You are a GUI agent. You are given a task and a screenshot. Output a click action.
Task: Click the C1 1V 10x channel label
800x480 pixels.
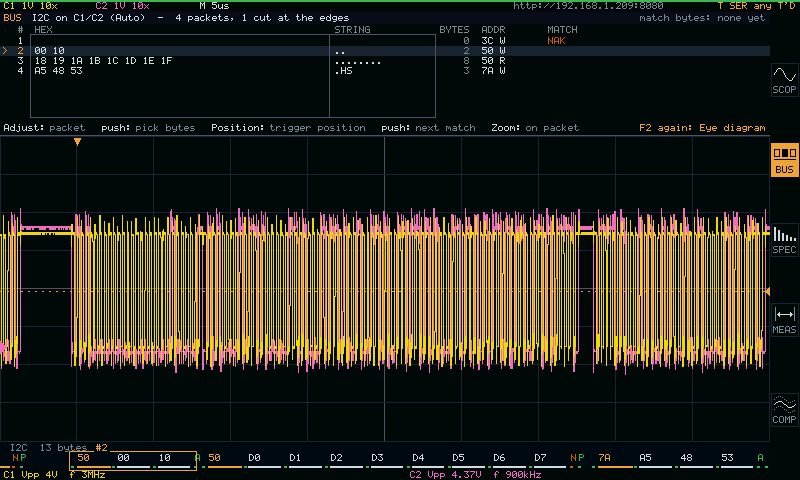click(31, 6)
